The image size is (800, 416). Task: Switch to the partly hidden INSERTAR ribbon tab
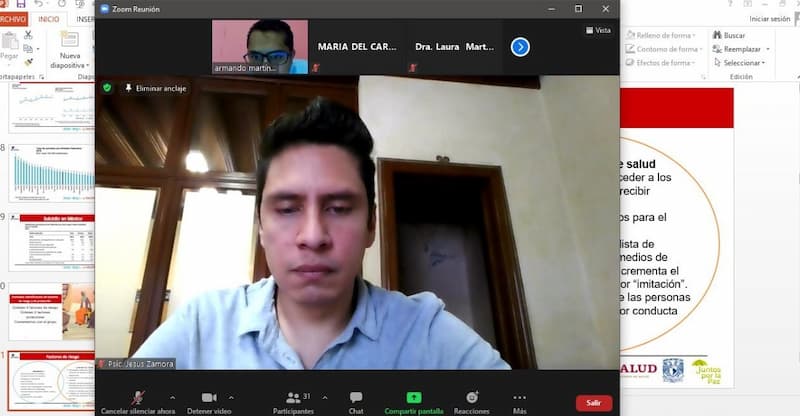[x=85, y=19]
